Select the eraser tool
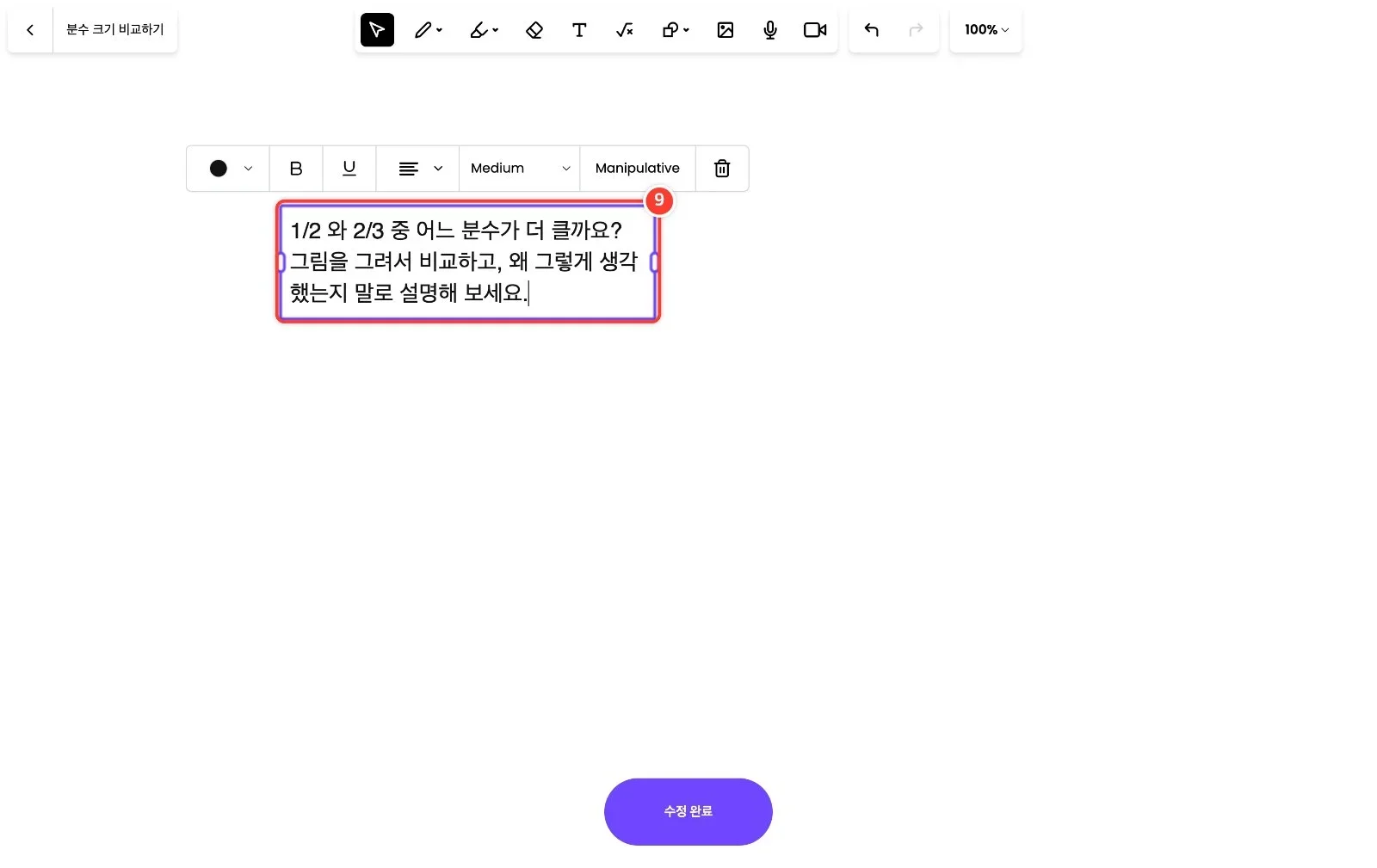The width and height of the screenshot is (1377, 868). 534,30
